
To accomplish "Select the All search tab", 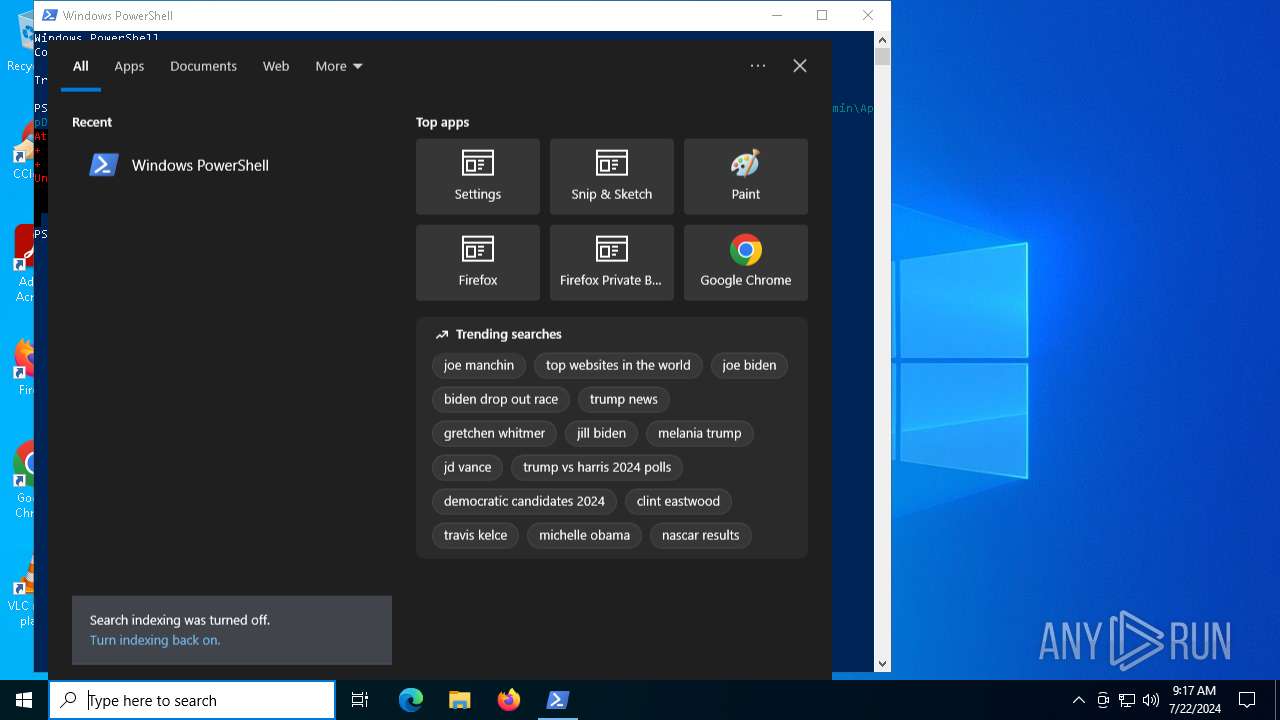I will click(81, 66).
